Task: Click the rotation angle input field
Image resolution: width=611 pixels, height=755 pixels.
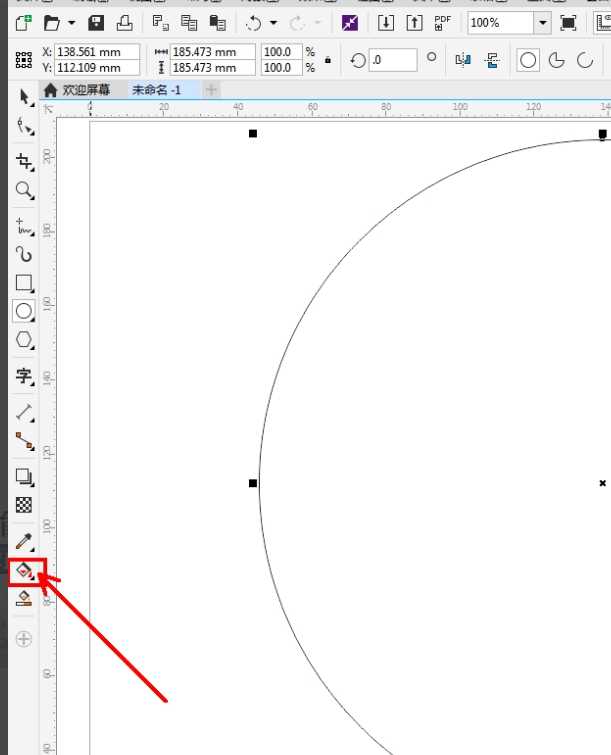Action: [x=393, y=60]
